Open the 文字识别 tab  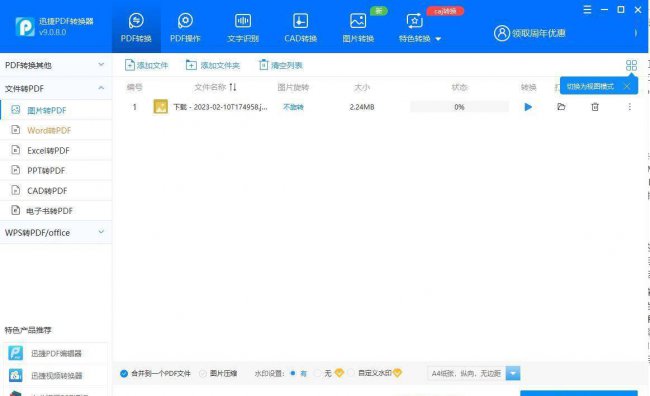[243, 27]
